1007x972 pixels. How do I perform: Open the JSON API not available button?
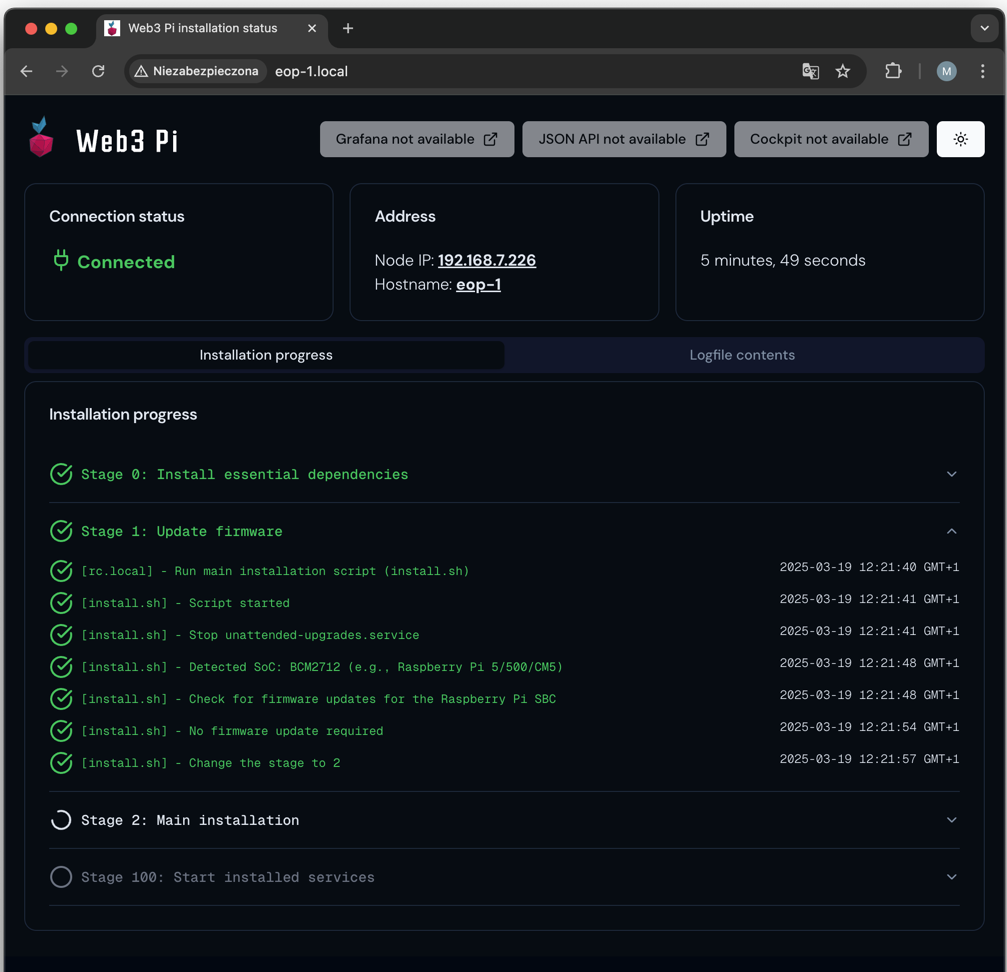pos(624,139)
